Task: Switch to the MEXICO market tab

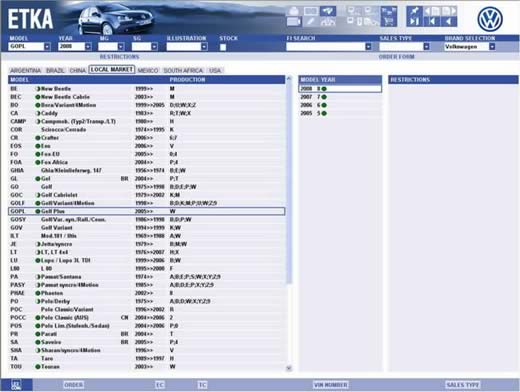Action: point(148,70)
